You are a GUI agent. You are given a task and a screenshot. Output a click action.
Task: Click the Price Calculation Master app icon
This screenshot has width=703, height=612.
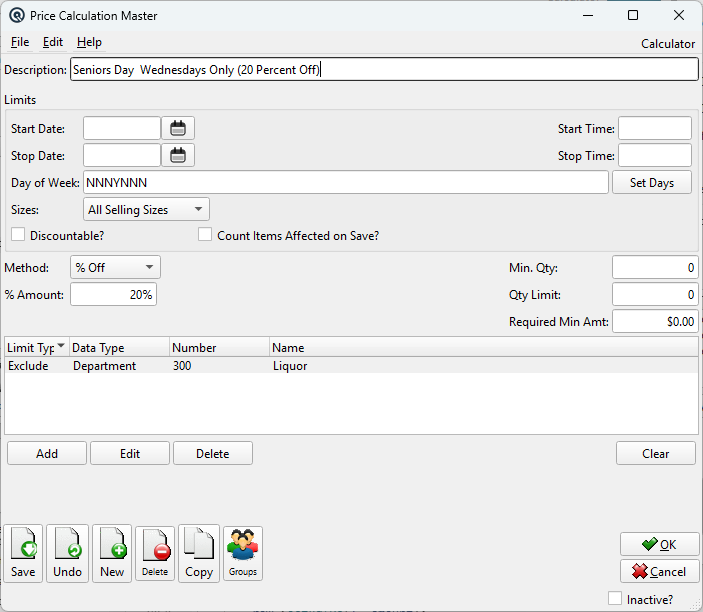click(17, 16)
